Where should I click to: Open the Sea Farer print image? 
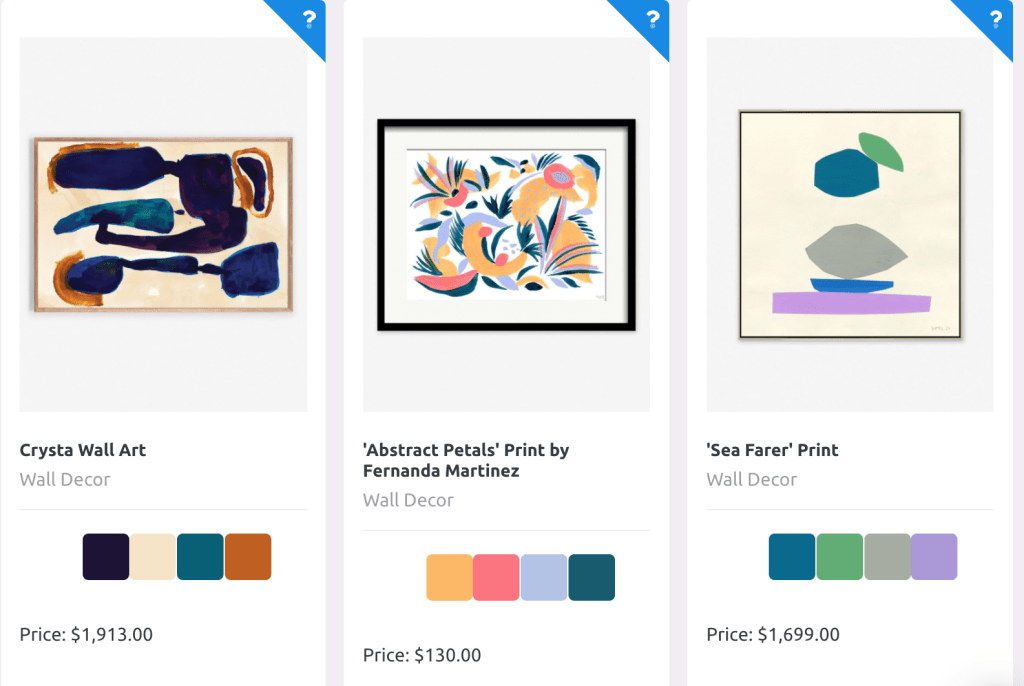[x=850, y=224]
